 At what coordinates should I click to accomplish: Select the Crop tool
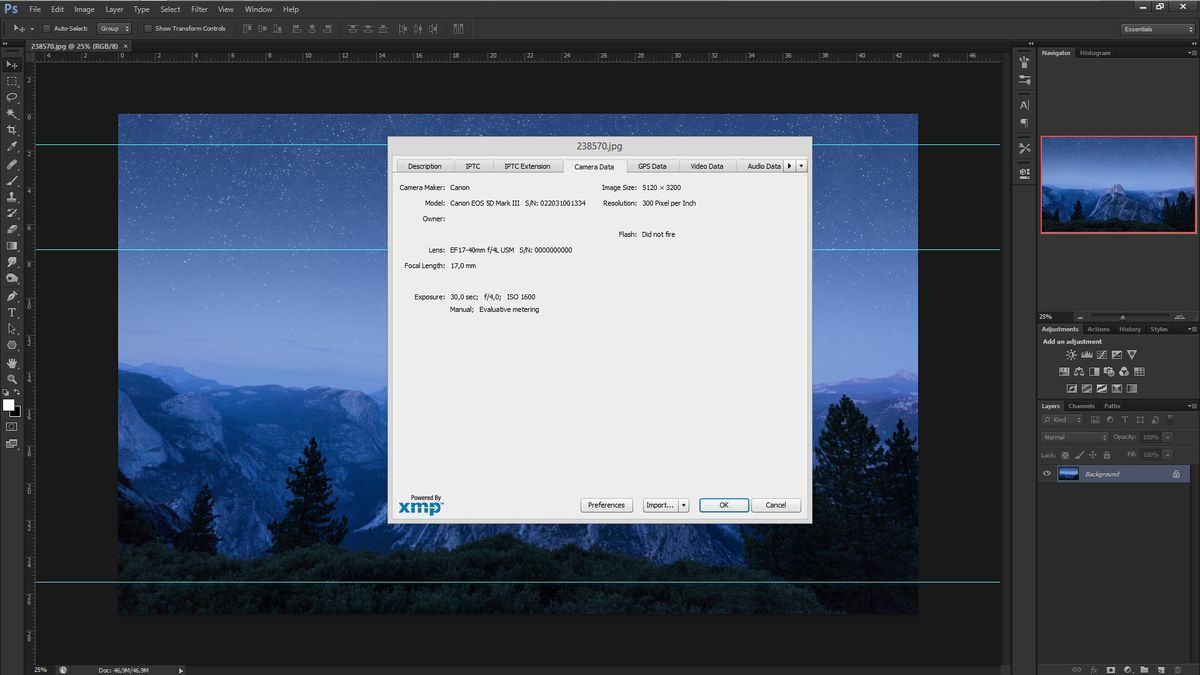(x=12, y=130)
